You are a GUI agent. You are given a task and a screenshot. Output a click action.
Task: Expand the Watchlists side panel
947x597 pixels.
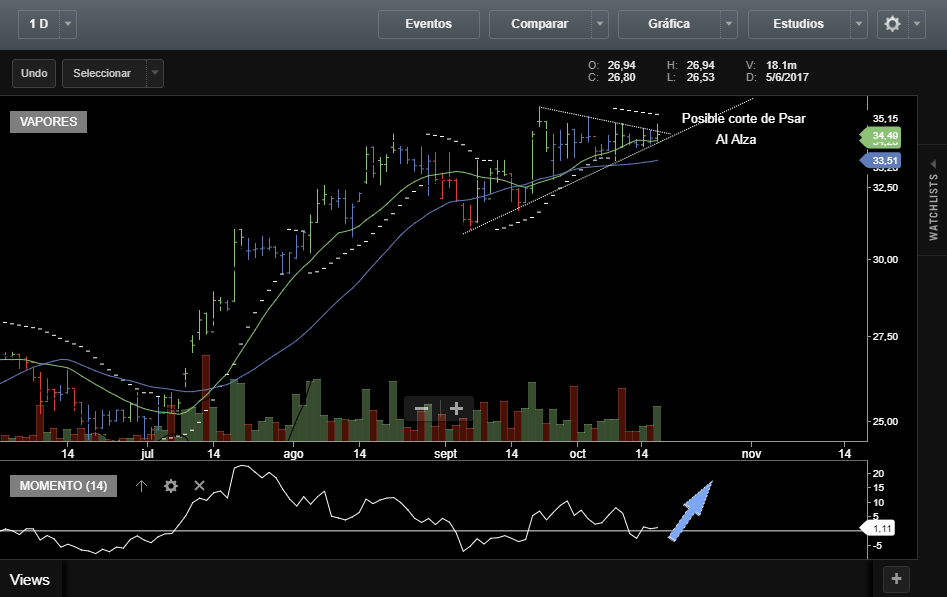pyautogui.click(x=934, y=200)
